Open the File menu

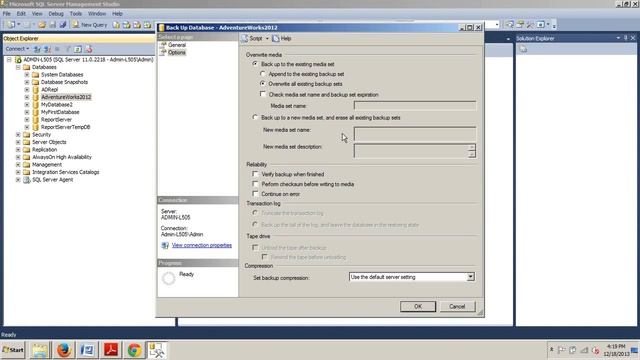tap(7, 13)
